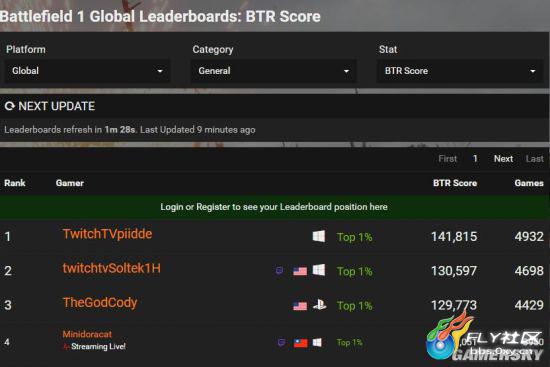Click Windows platform icon for TwitchTVpiidde
Image resolution: width=550 pixels, height=367 pixels.
pos(319,236)
